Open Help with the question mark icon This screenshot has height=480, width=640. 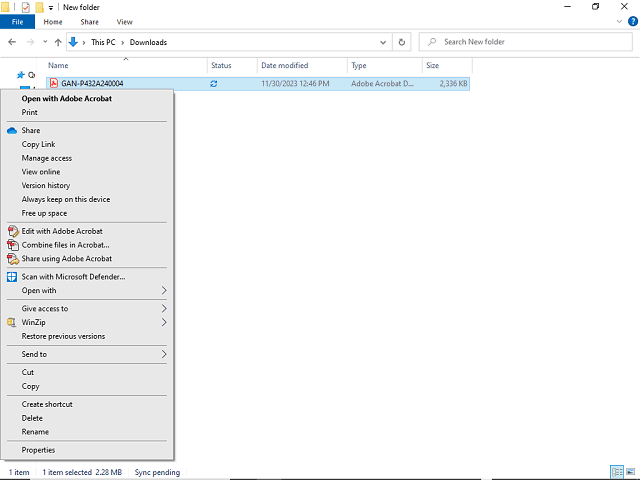[x=633, y=21]
